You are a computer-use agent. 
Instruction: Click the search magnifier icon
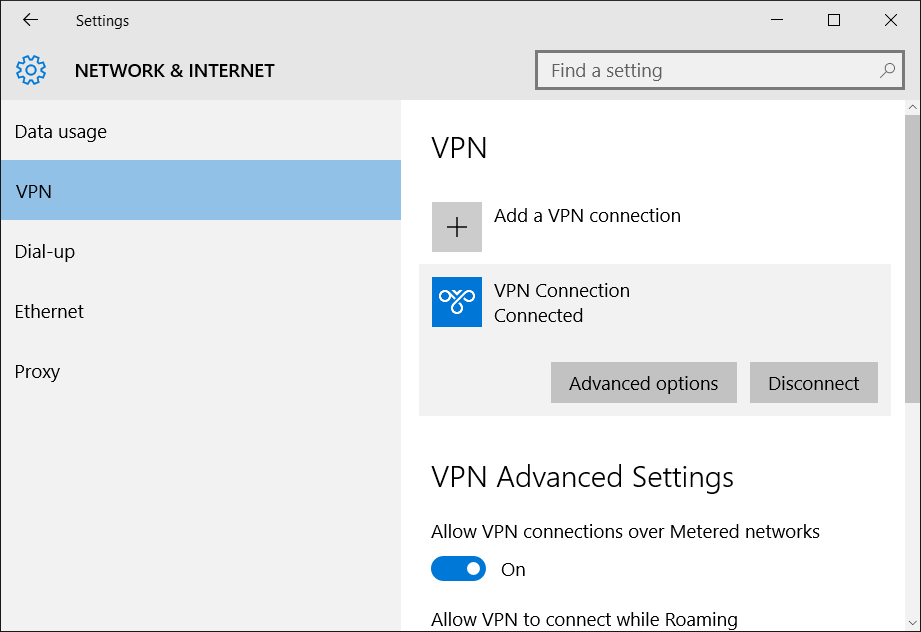point(887,70)
